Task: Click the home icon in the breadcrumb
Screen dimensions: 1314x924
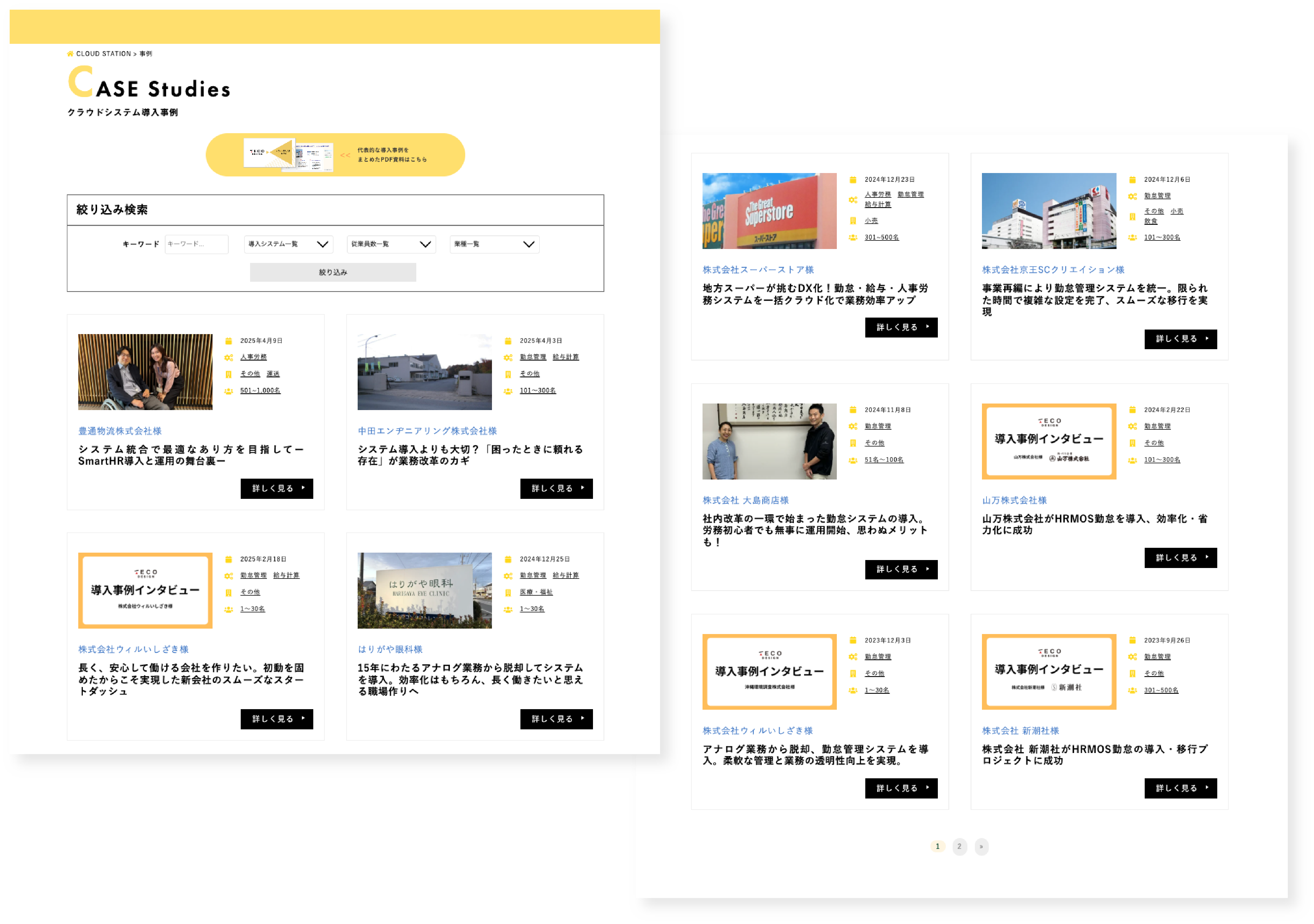Action: tap(70, 54)
